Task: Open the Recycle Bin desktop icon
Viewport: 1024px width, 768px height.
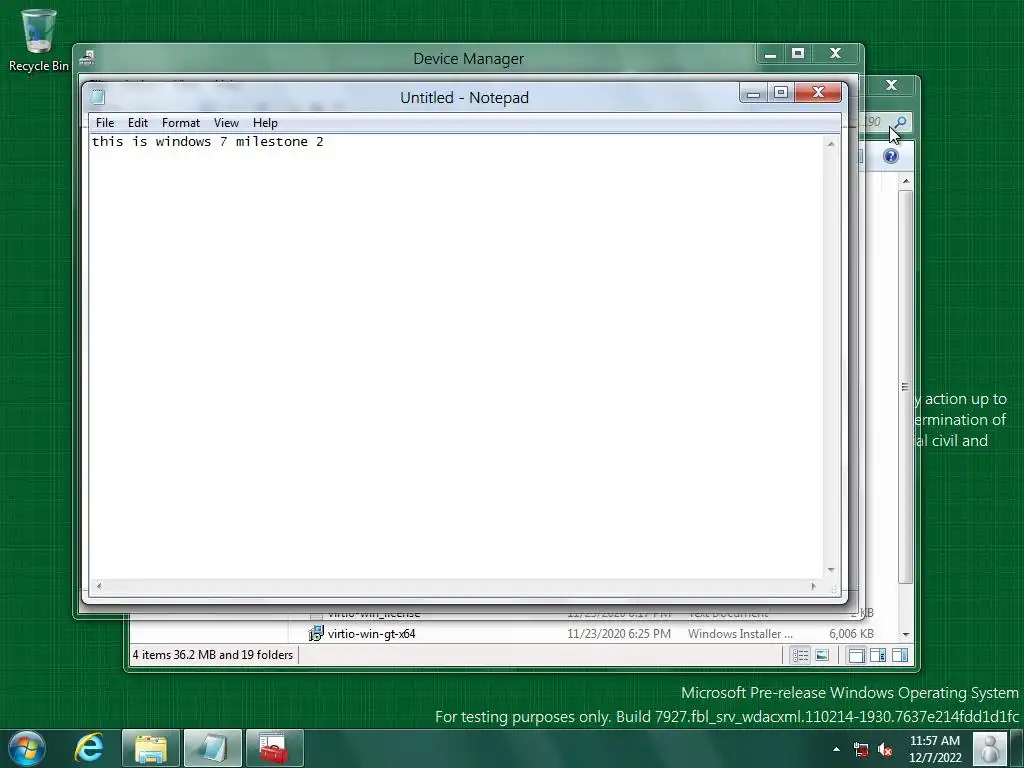Action: click(39, 40)
